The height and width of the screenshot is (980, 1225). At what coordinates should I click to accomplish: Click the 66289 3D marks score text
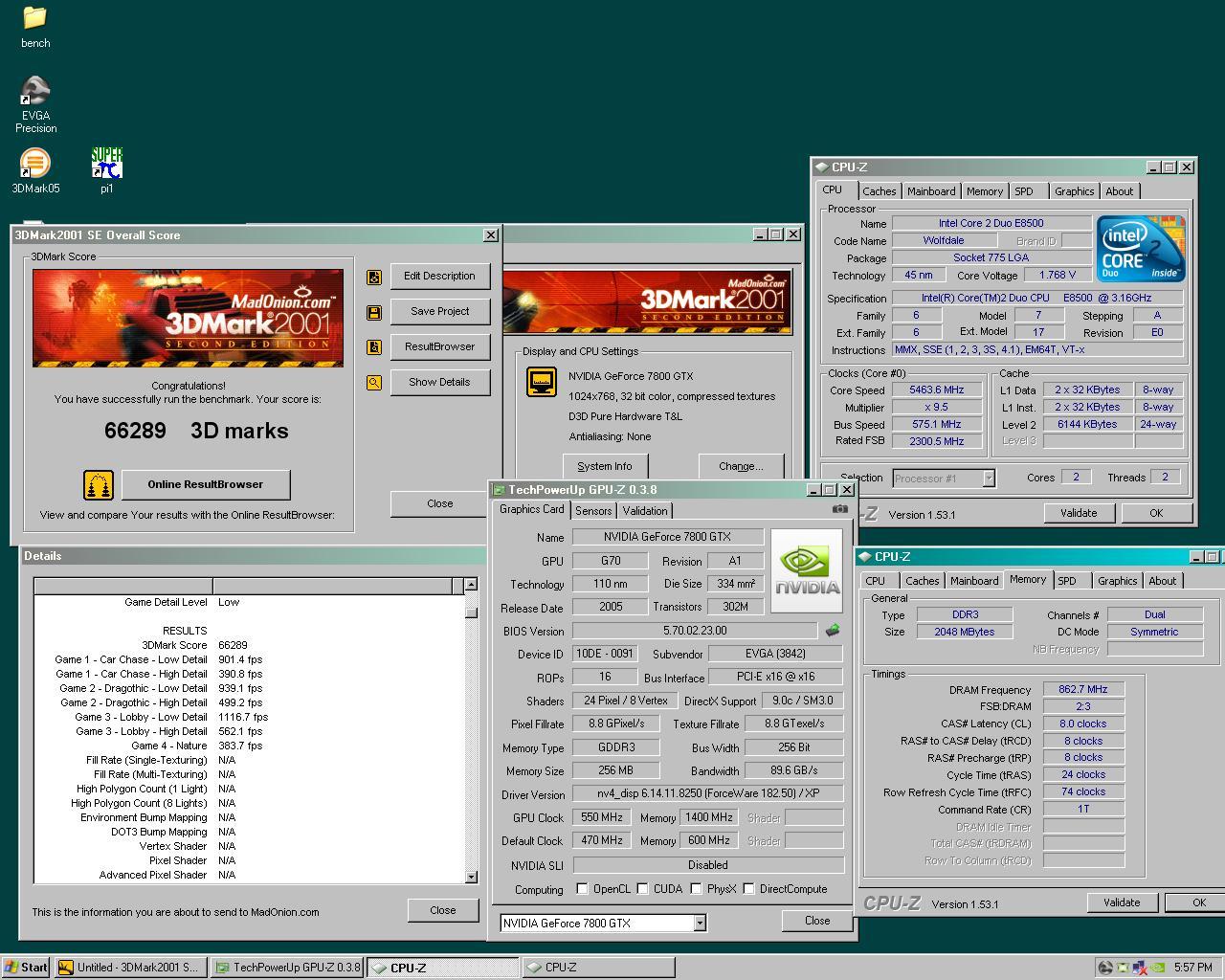[x=196, y=431]
